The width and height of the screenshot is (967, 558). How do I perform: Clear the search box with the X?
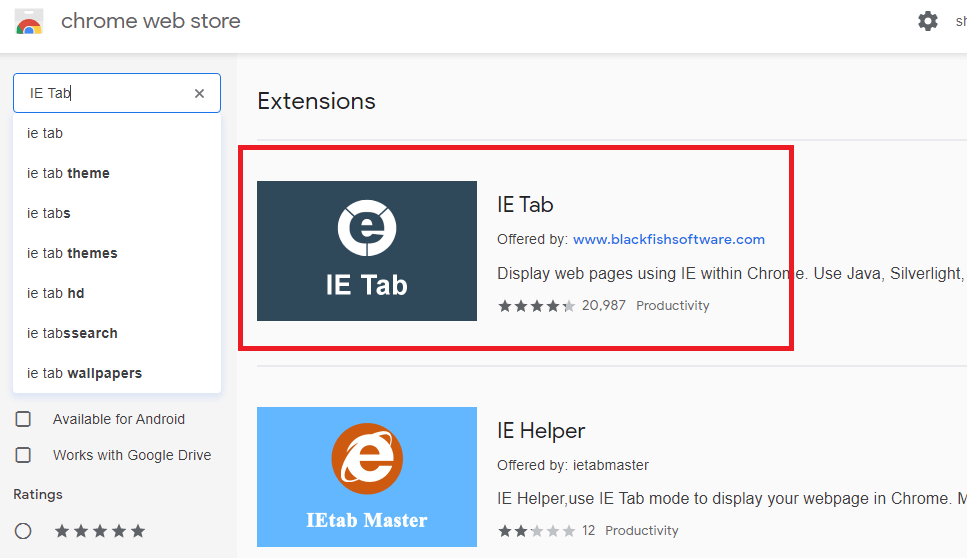pyautogui.click(x=199, y=93)
